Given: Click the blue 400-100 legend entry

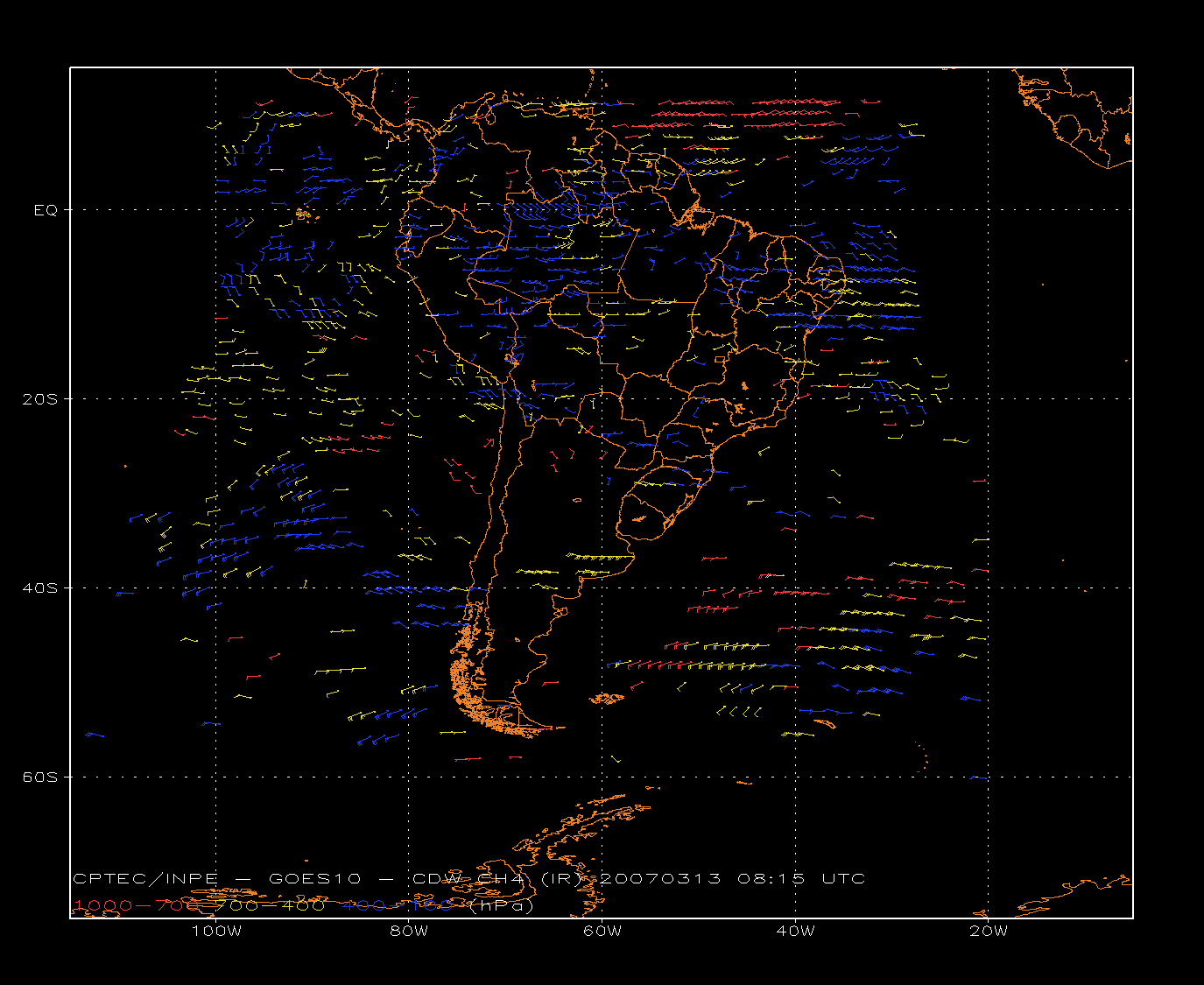Looking at the screenshot, I should point(398,905).
